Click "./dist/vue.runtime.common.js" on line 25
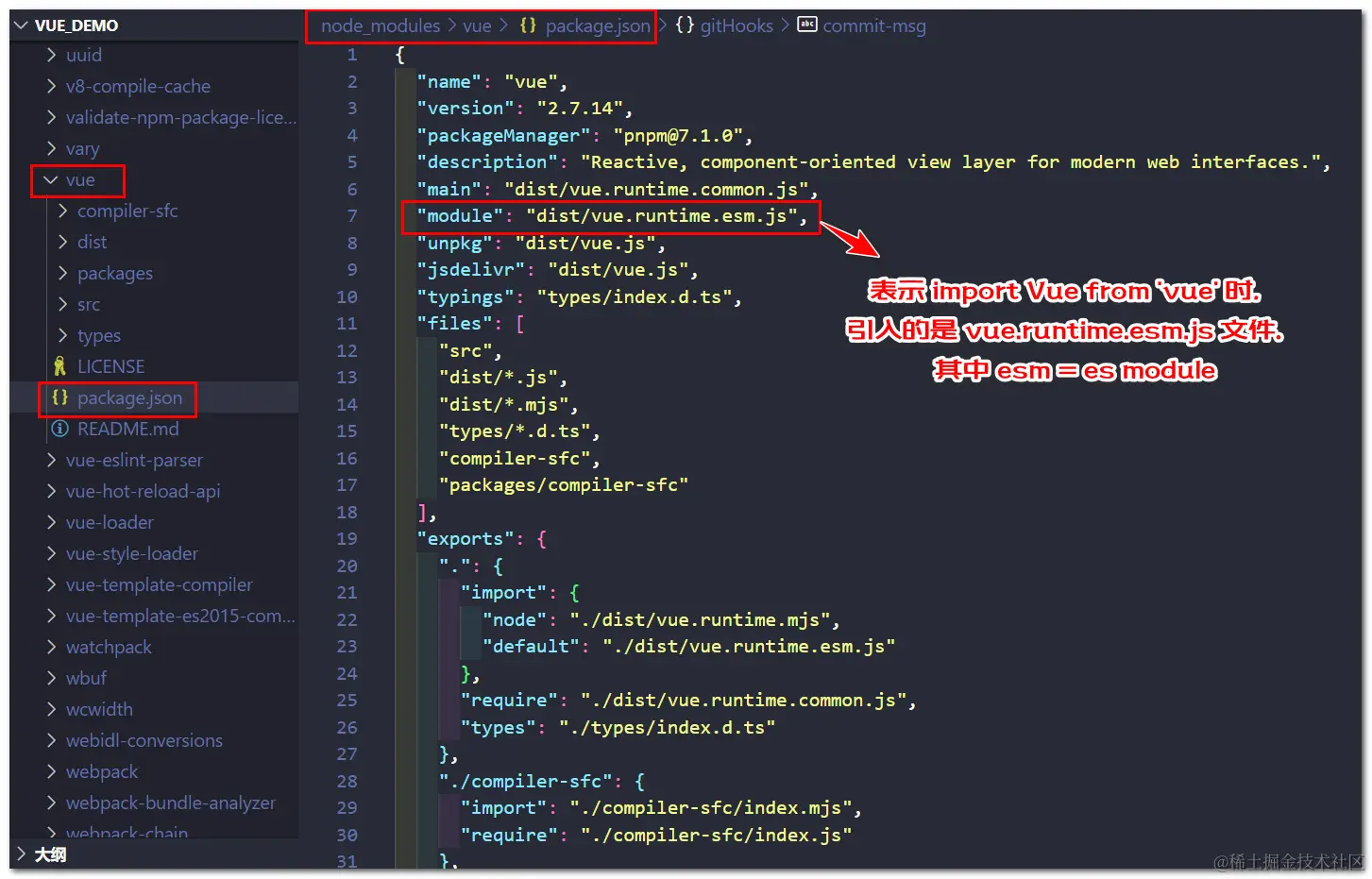Image resolution: width=1372 pixels, height=879 pixels. click(743, 701)
